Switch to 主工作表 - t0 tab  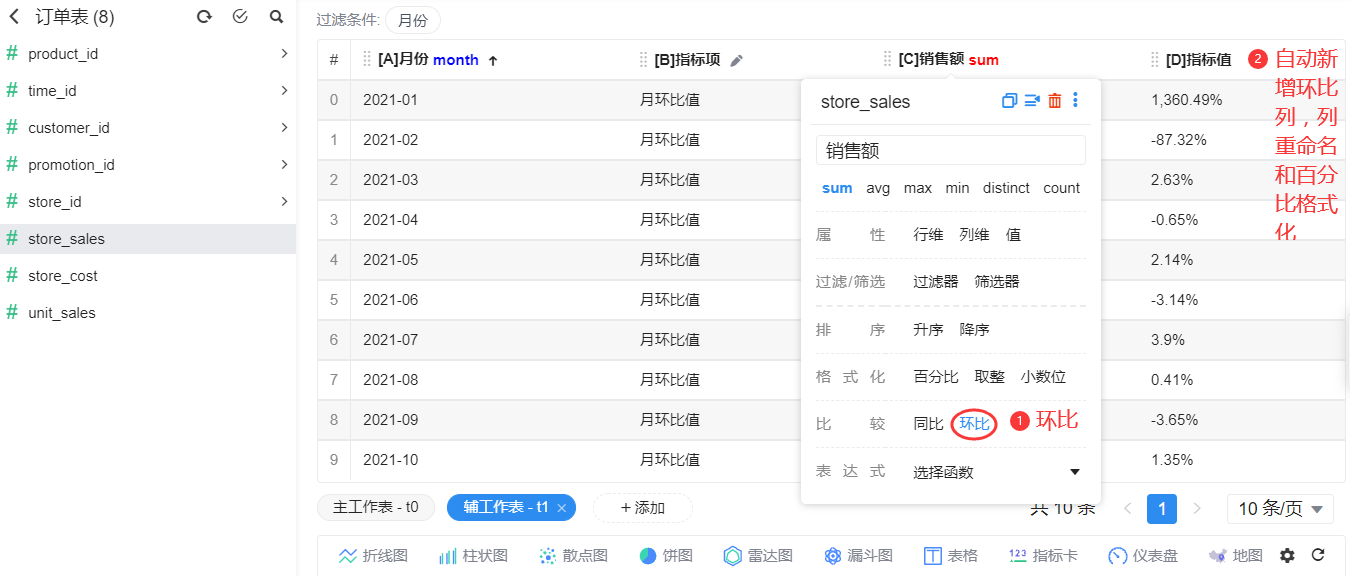376,507
